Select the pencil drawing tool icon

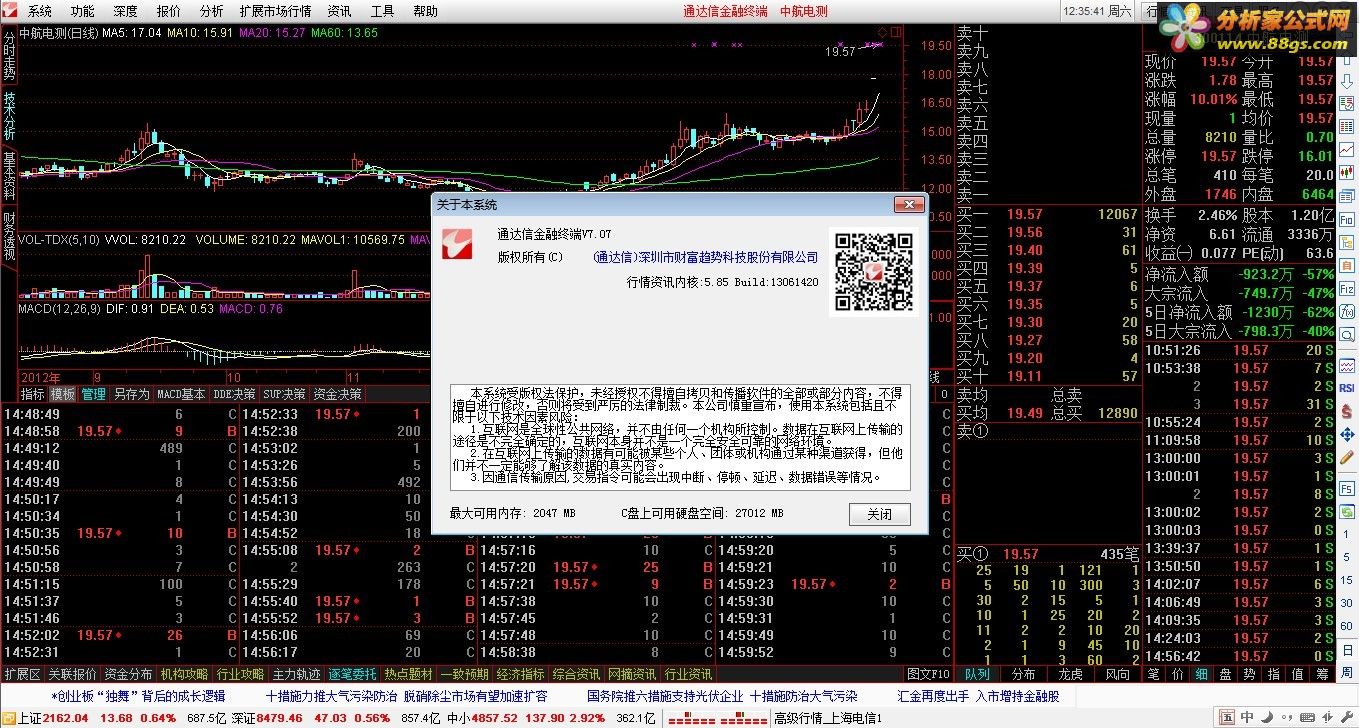[1346, 460]
